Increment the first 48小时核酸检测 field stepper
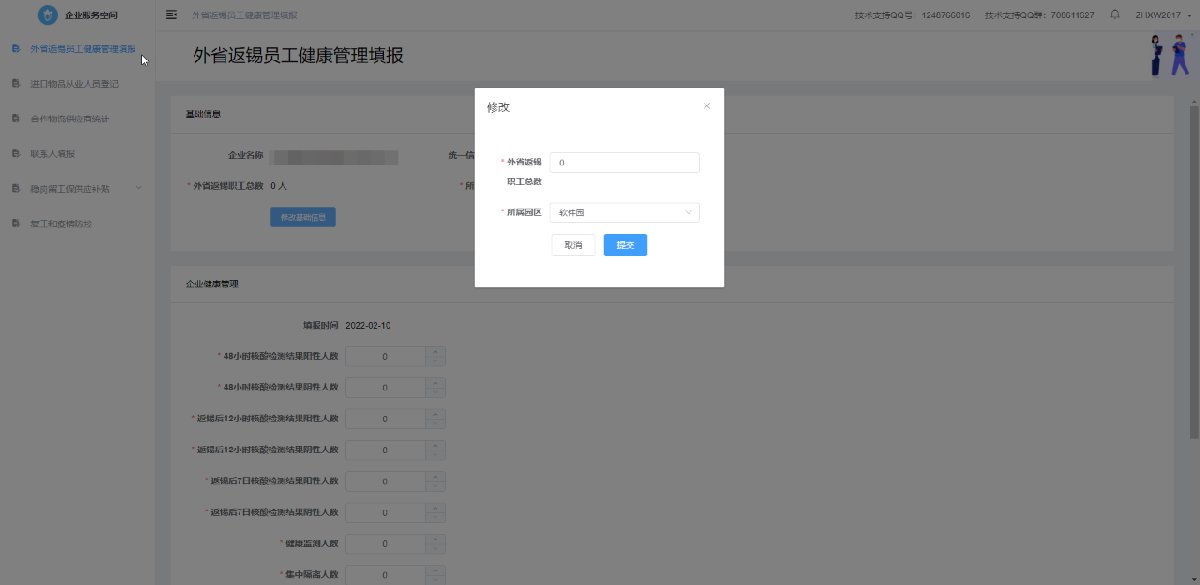The image size is (1200, 585). (435, 352)
